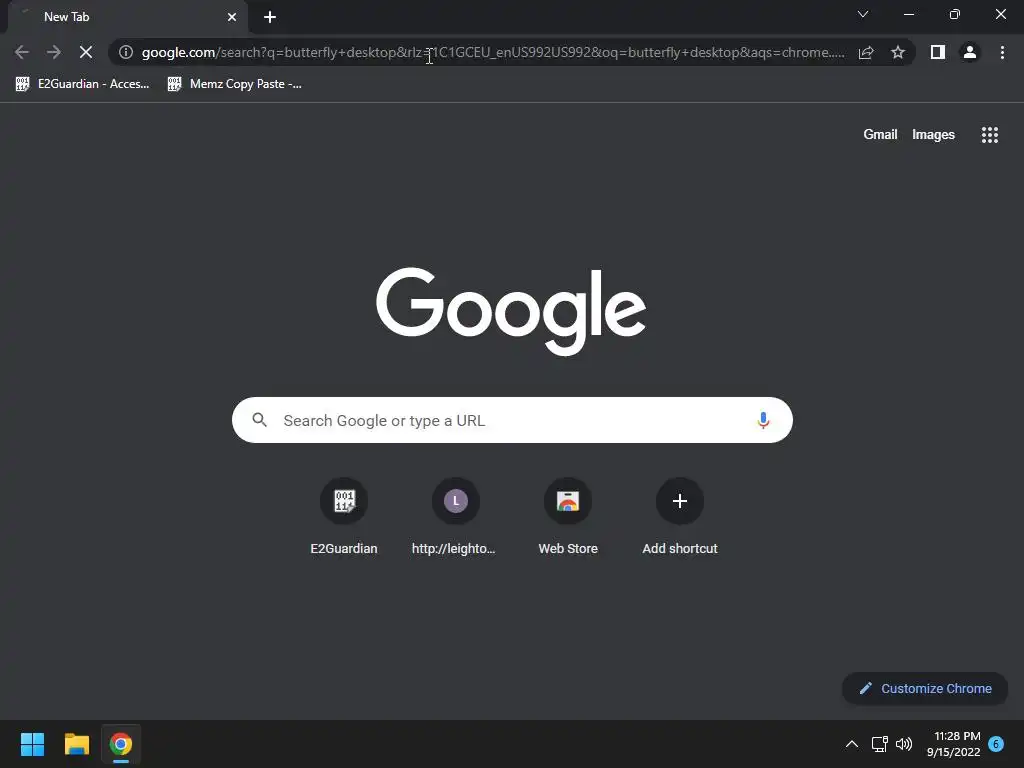
Task: Open the Google apps grid
Action: click(x=989, y=135)
